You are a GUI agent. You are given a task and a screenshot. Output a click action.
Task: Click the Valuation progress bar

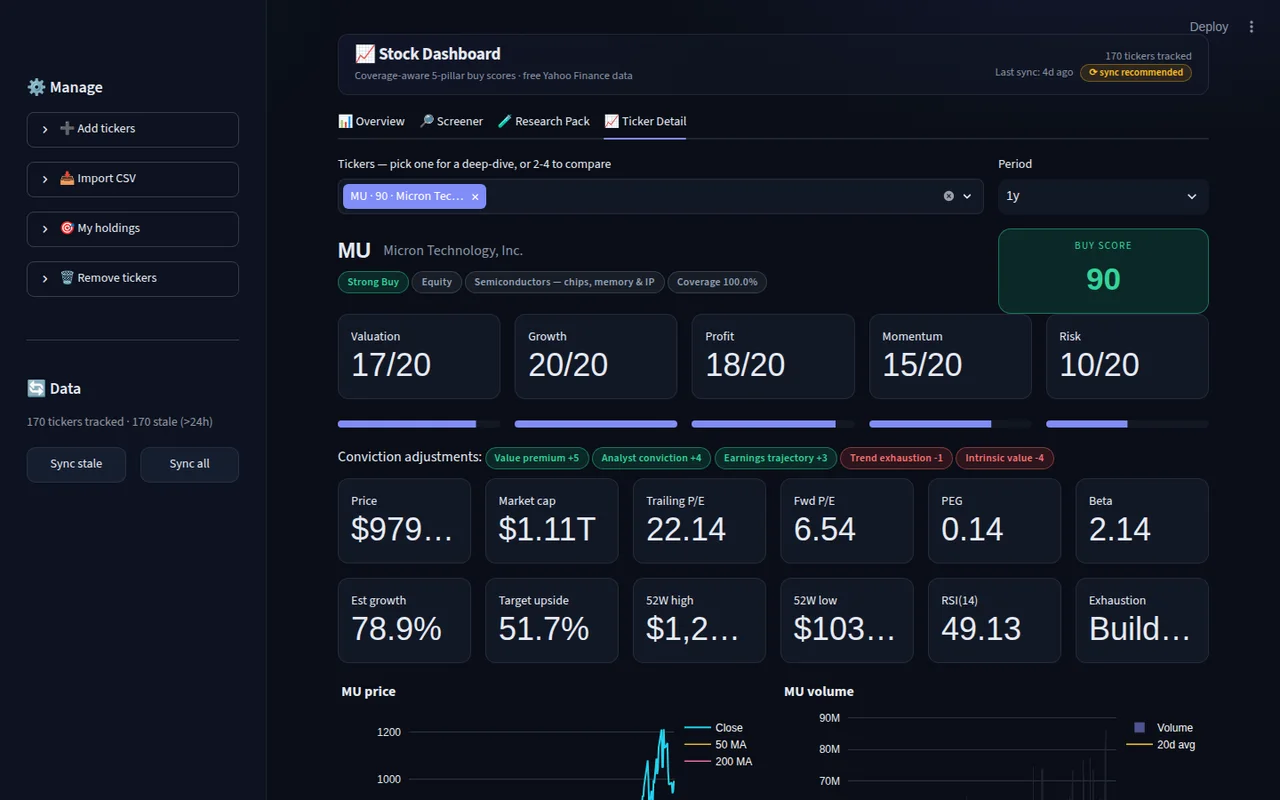coord(419,424)
